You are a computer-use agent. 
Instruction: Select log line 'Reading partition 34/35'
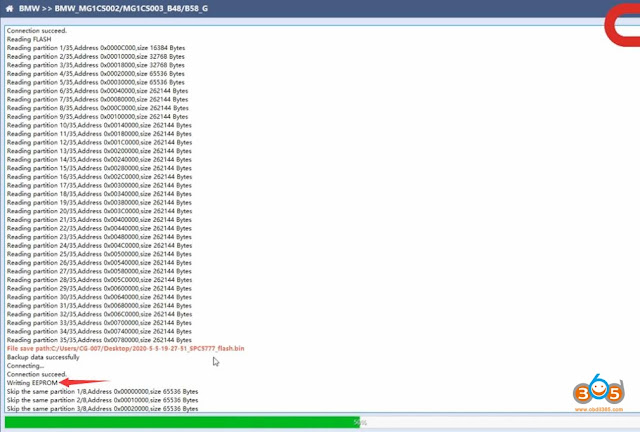99,331
